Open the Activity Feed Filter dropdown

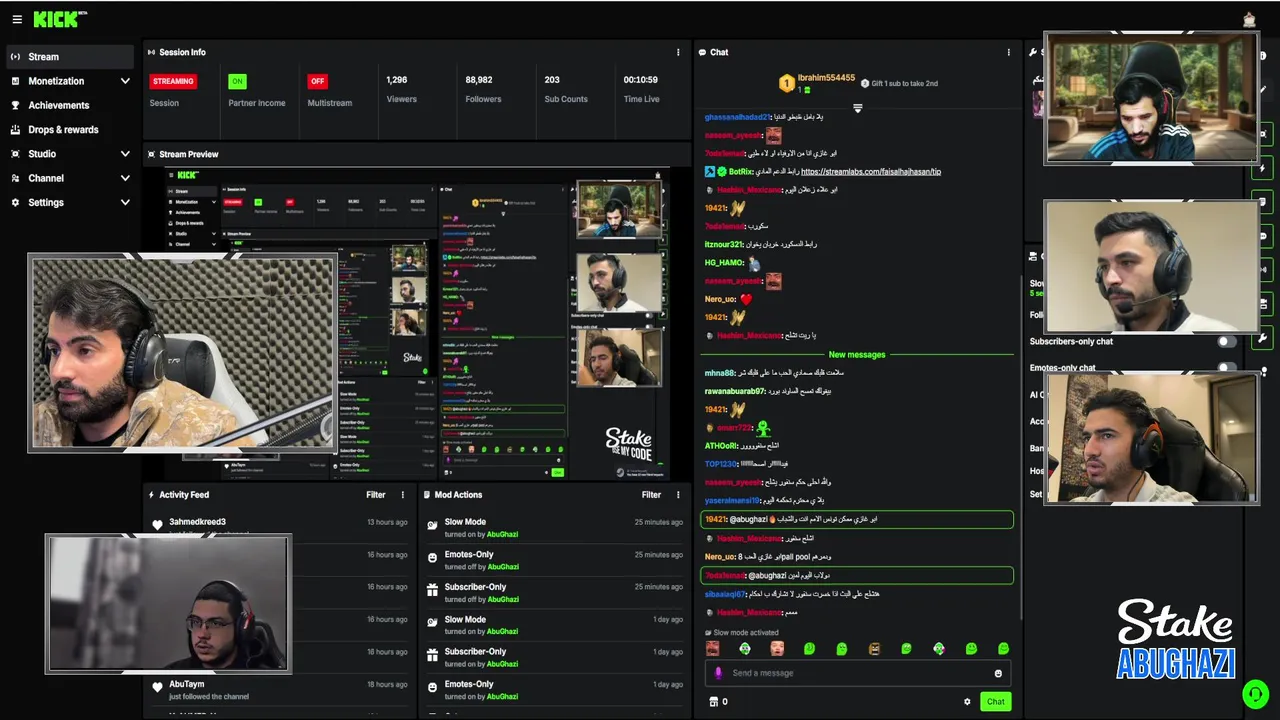tap(376, 494)
